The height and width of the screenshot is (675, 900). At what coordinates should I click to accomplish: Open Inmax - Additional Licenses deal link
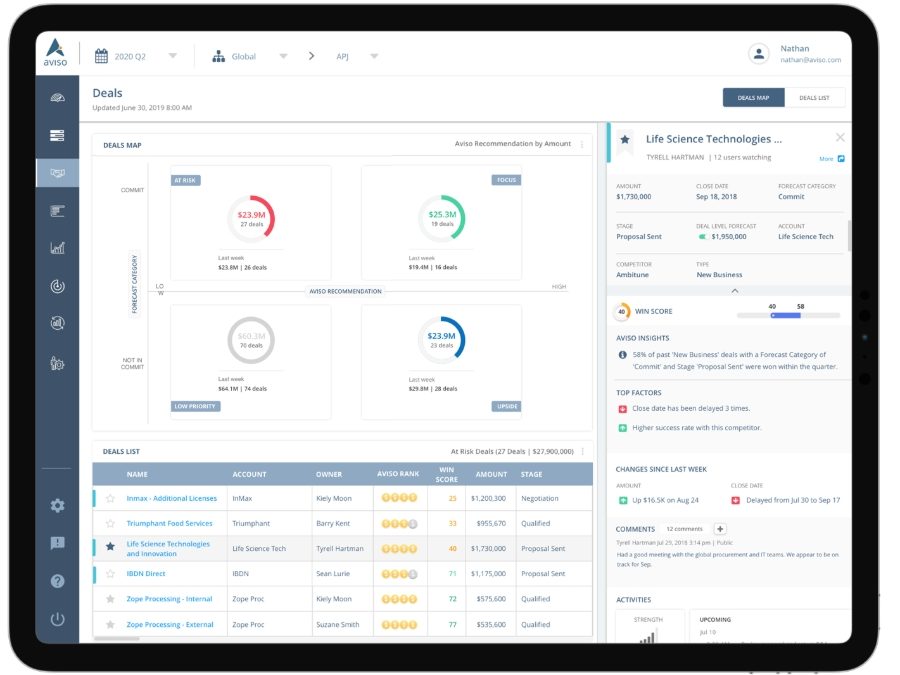coord(172,498)
